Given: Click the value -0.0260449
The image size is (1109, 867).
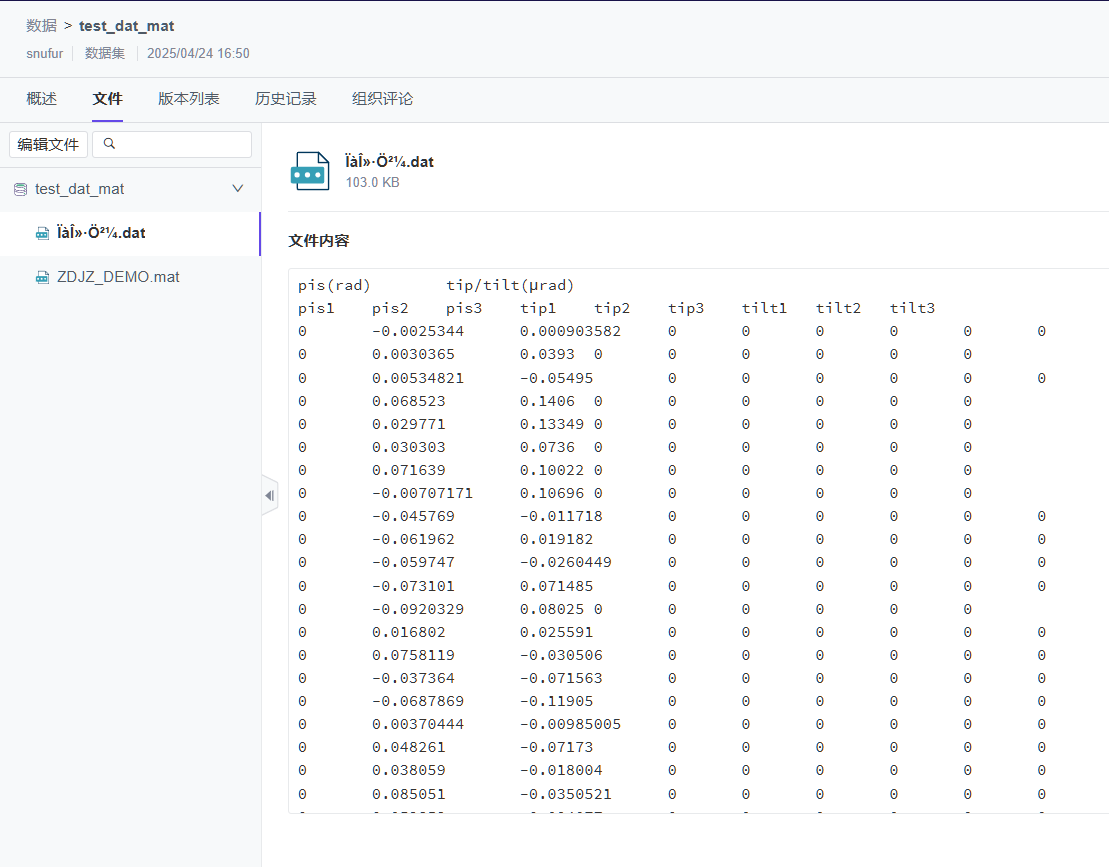Looking at the screenshot, I should (x=566, y=563).
